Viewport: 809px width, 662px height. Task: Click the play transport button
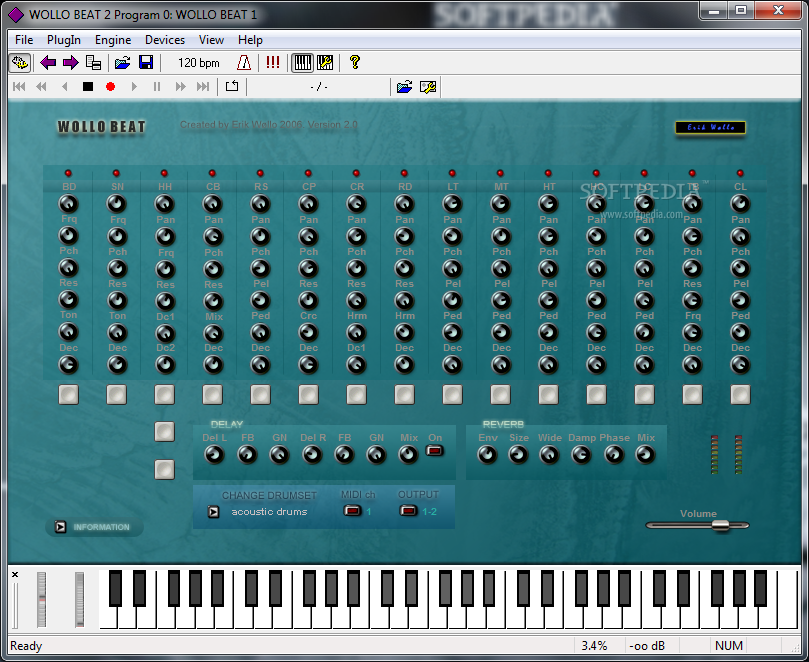(134, 87)
